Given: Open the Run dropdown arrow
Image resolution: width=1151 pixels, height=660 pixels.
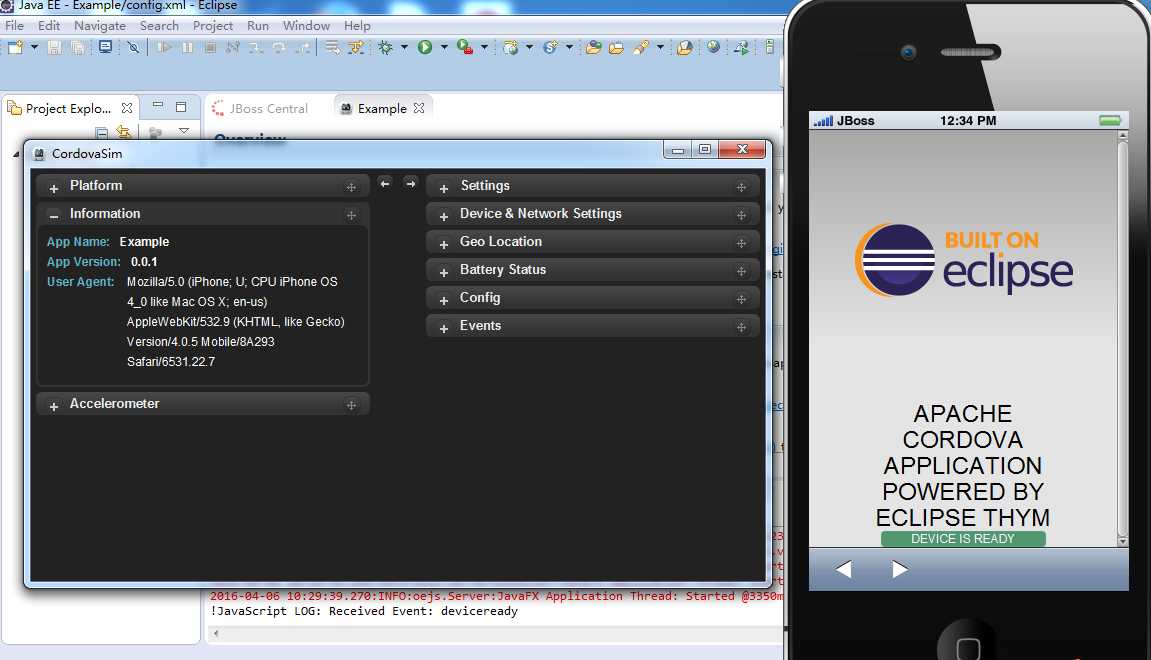Looking at the screenshot, I should click(x=444, y=48).
